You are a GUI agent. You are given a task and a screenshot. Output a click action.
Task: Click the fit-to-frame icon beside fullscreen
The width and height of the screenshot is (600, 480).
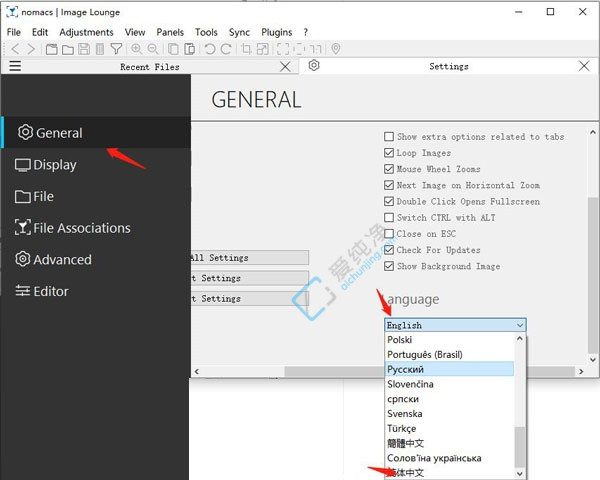299,49
